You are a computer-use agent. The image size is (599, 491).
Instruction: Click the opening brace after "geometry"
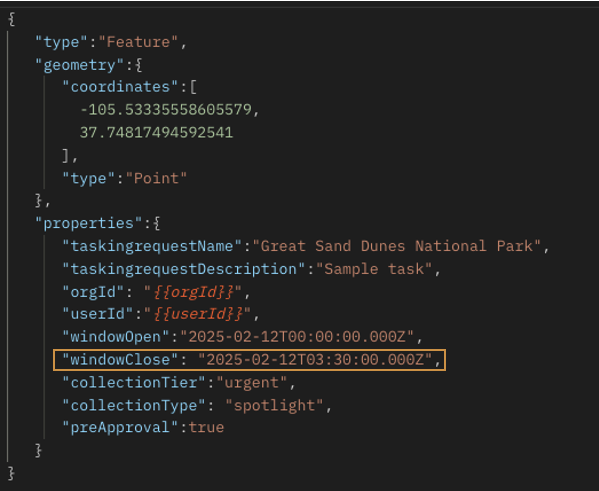(138, 65)
